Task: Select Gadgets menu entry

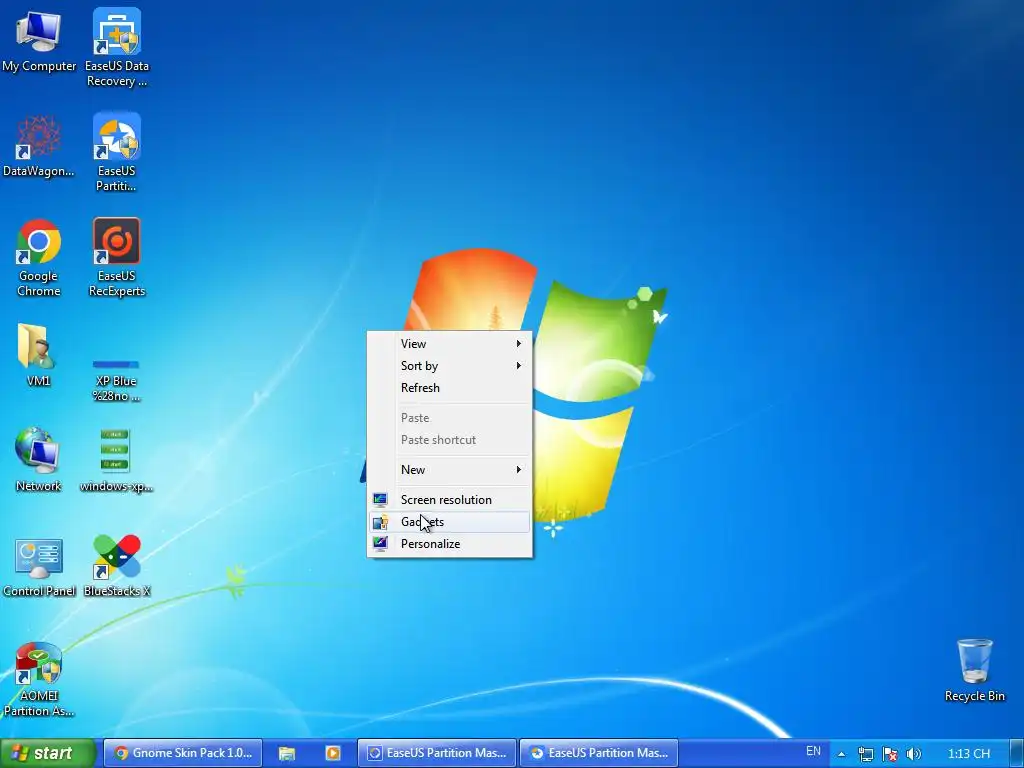Action: tap(449, 522)
